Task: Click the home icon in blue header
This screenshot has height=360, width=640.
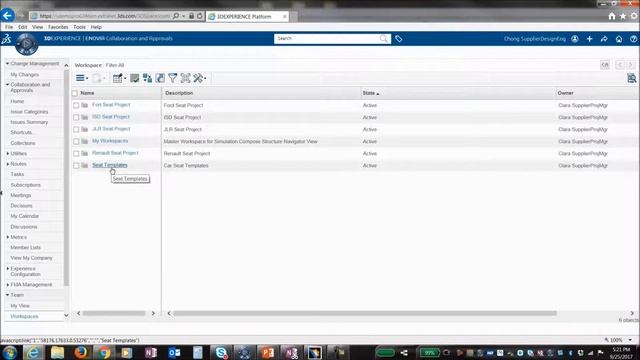Action: click(x=619, y=39)
